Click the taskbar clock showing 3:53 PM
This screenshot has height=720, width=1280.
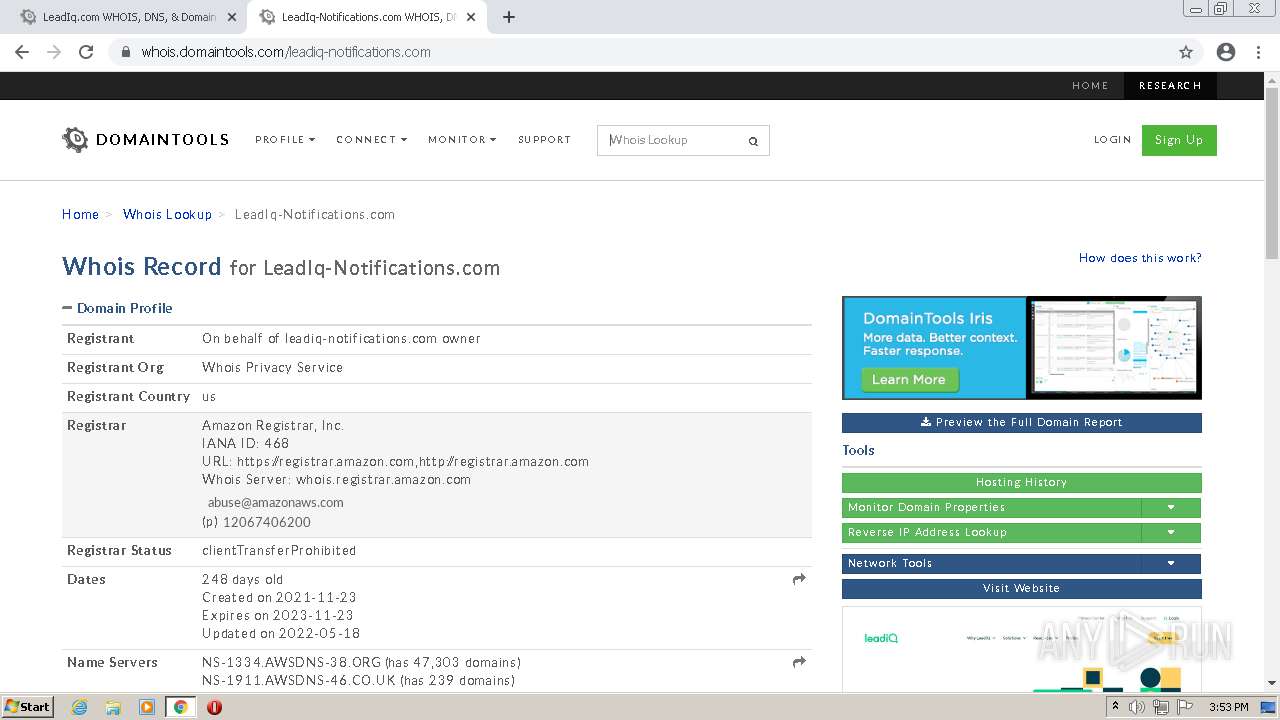1229,707
